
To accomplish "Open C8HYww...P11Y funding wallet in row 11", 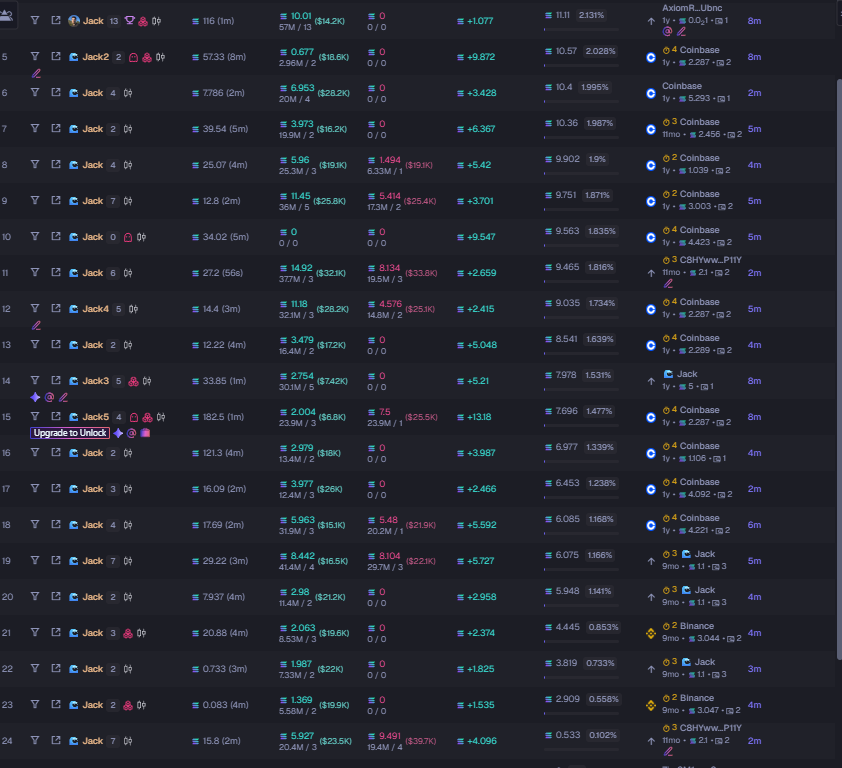I will coord(710,260).
